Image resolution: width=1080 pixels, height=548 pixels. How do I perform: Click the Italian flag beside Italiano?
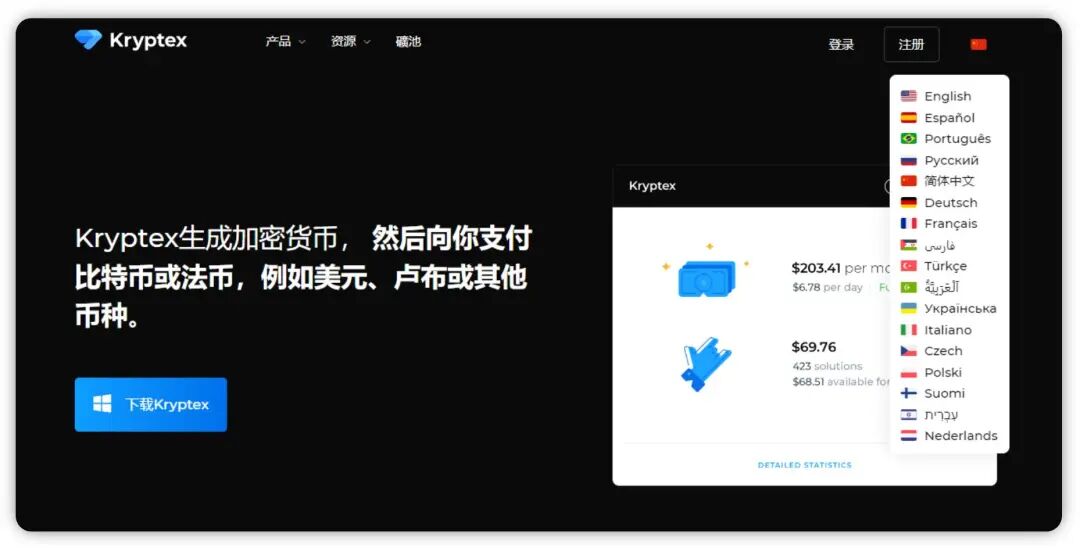908,330
